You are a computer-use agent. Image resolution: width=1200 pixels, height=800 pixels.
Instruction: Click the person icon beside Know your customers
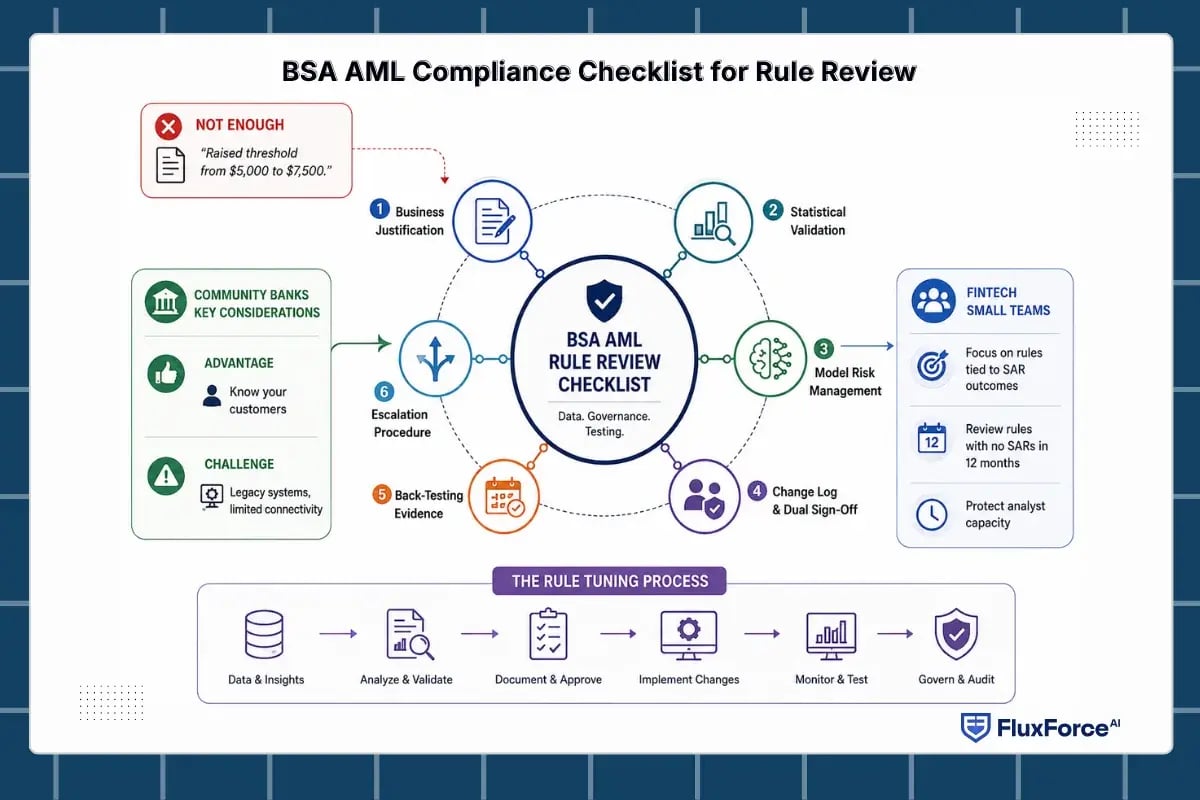[211, 397]
